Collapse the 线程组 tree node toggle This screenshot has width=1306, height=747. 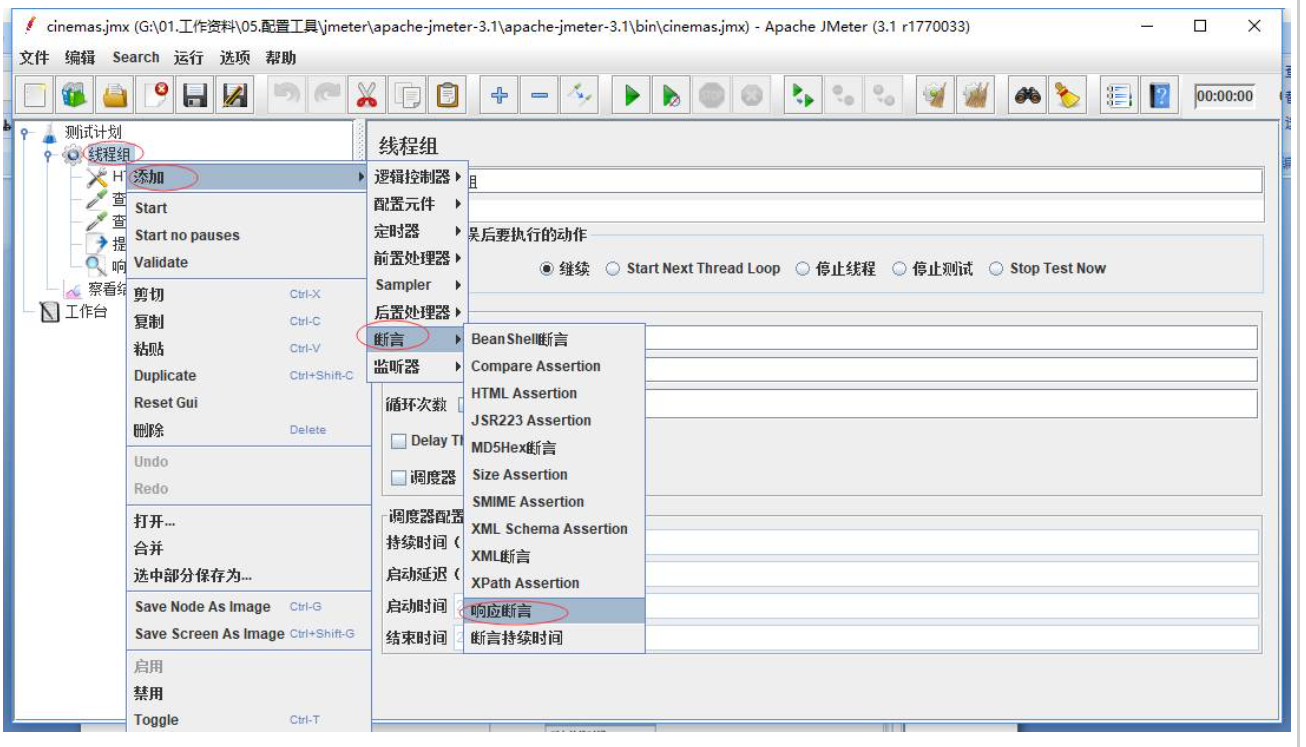(x=47, y=155)
